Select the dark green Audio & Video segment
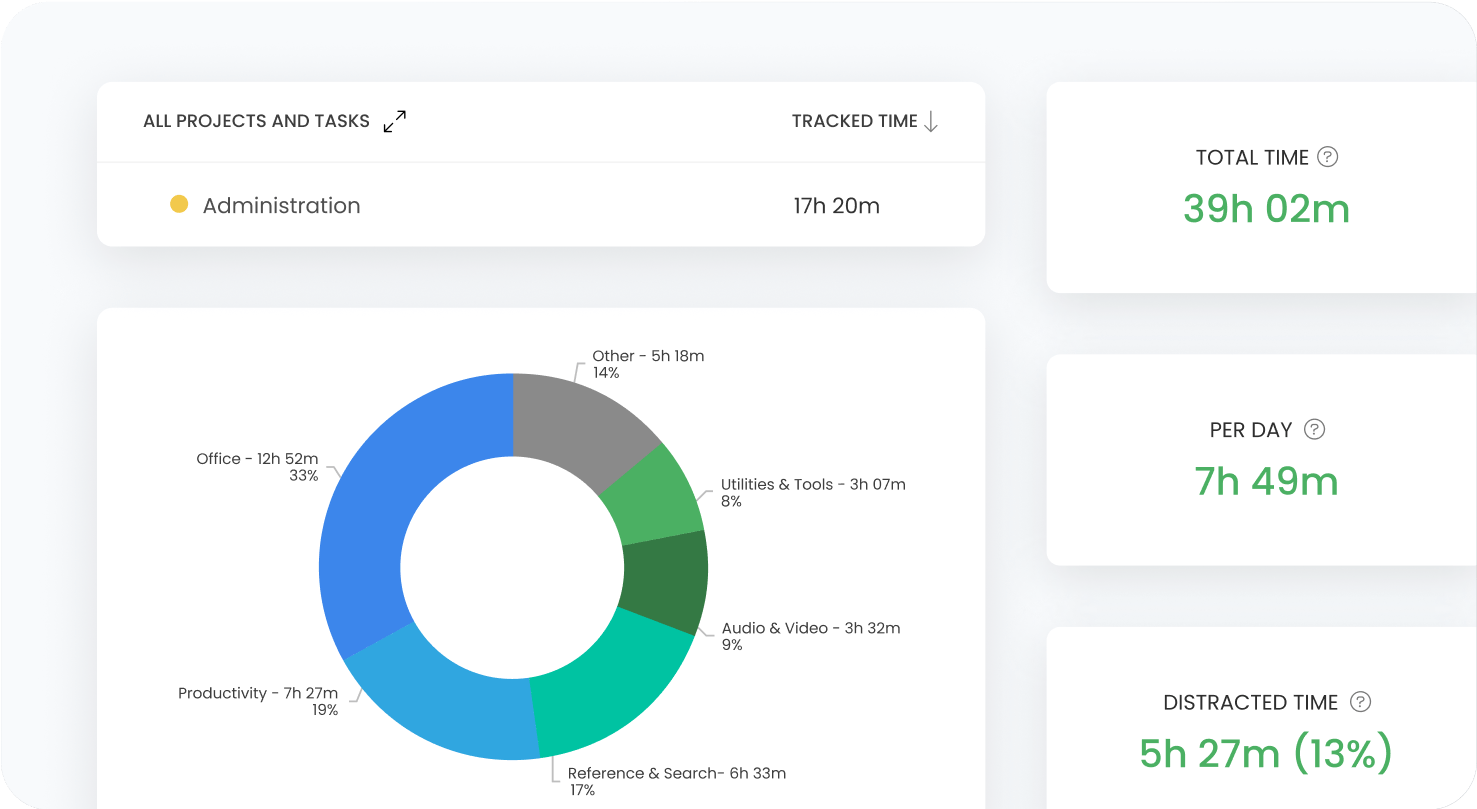 tap(665, 582)
